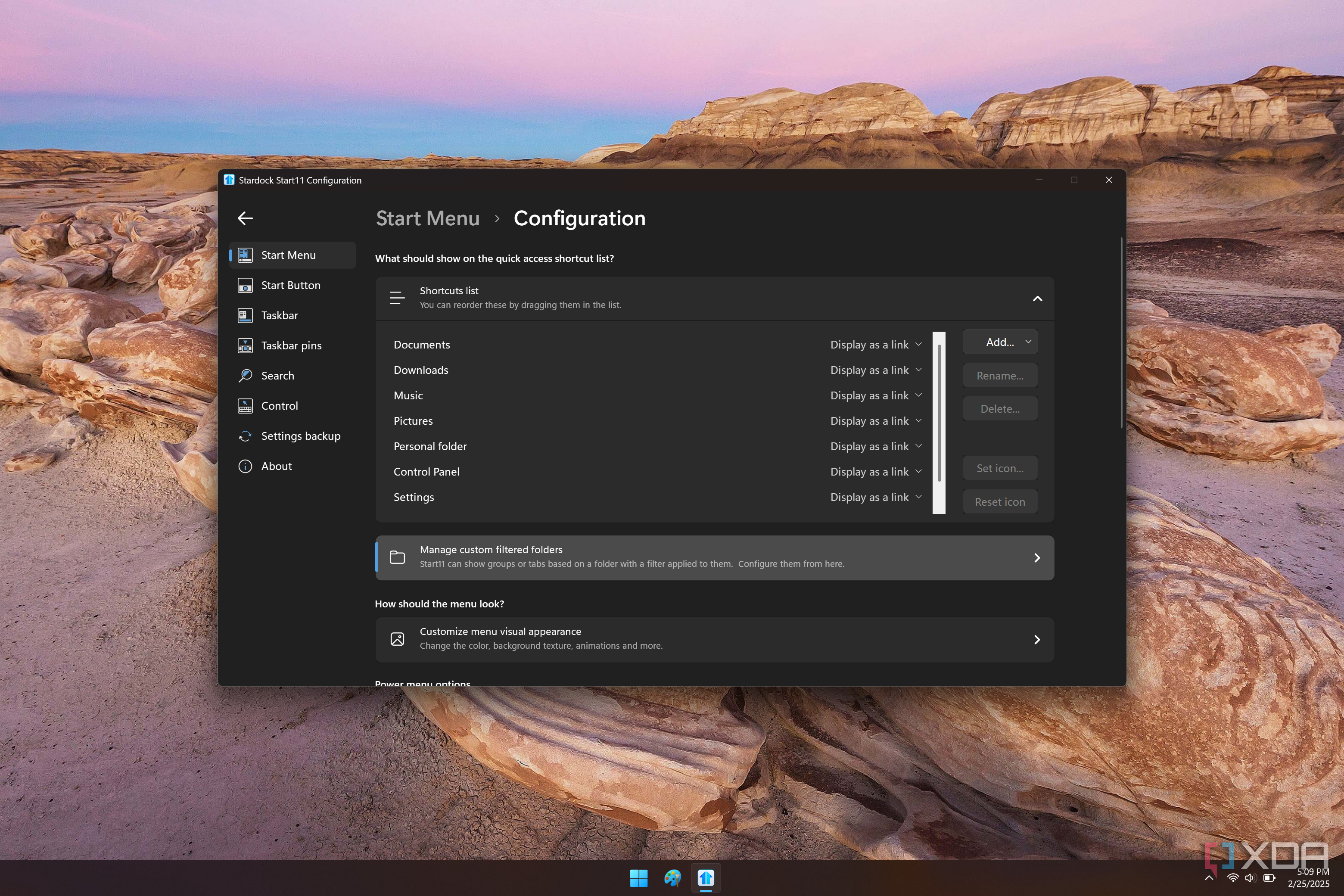The height and width of the screenshot is (896, 1344).
Task: Open the Pictures display mode dropdown
Action: pos(876,420)
